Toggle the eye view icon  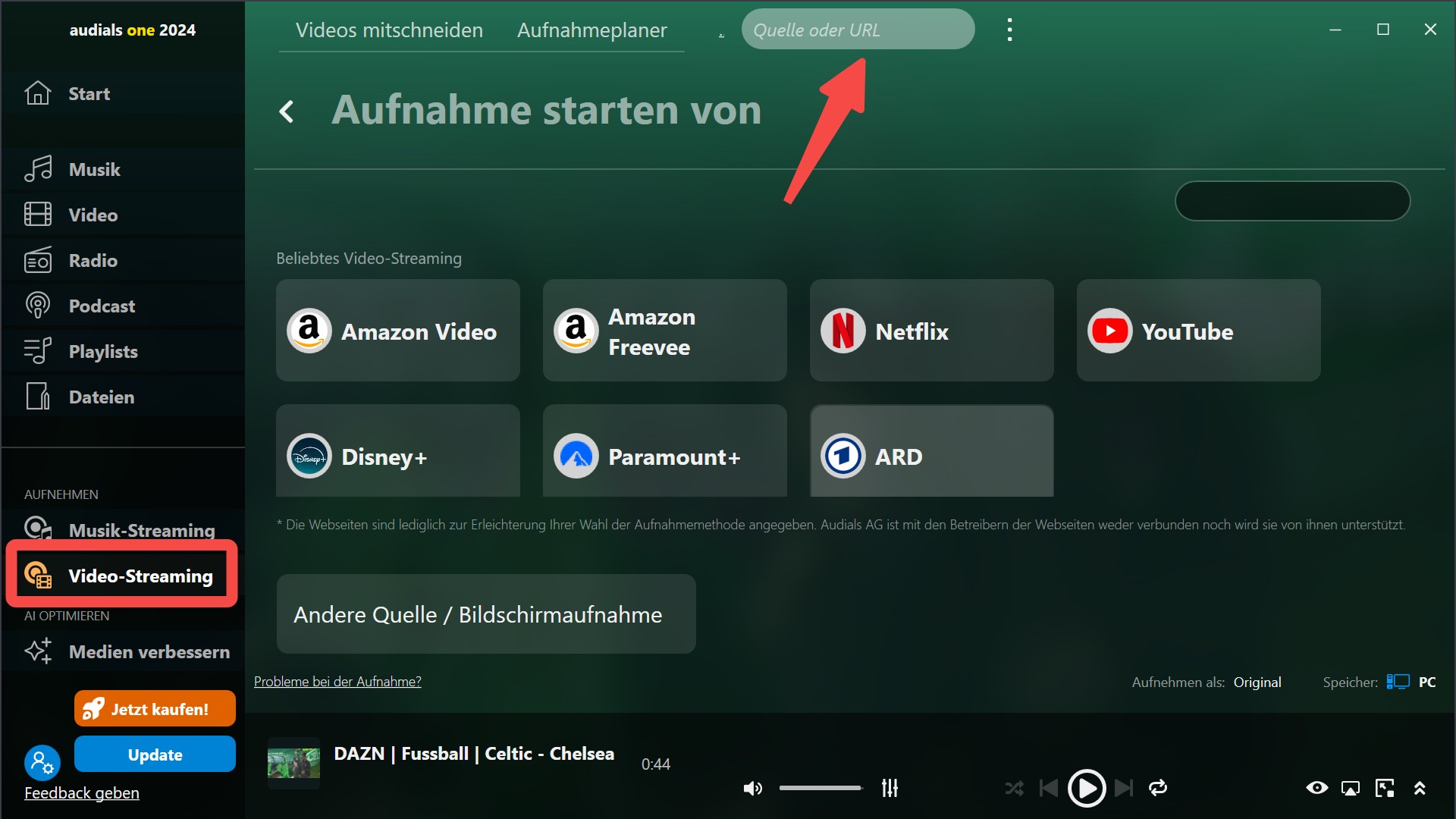point(1317,788)
